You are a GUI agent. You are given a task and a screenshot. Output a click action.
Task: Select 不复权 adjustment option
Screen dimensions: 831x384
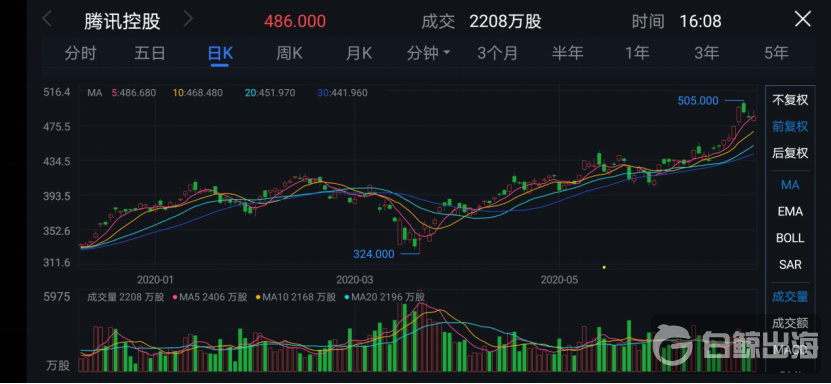790,100
